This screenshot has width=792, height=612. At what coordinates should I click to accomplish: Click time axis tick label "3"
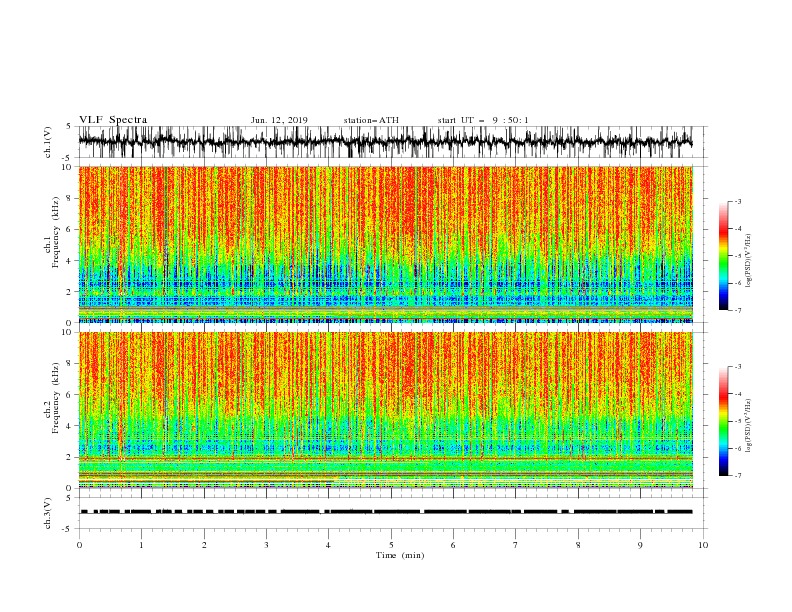266,545
